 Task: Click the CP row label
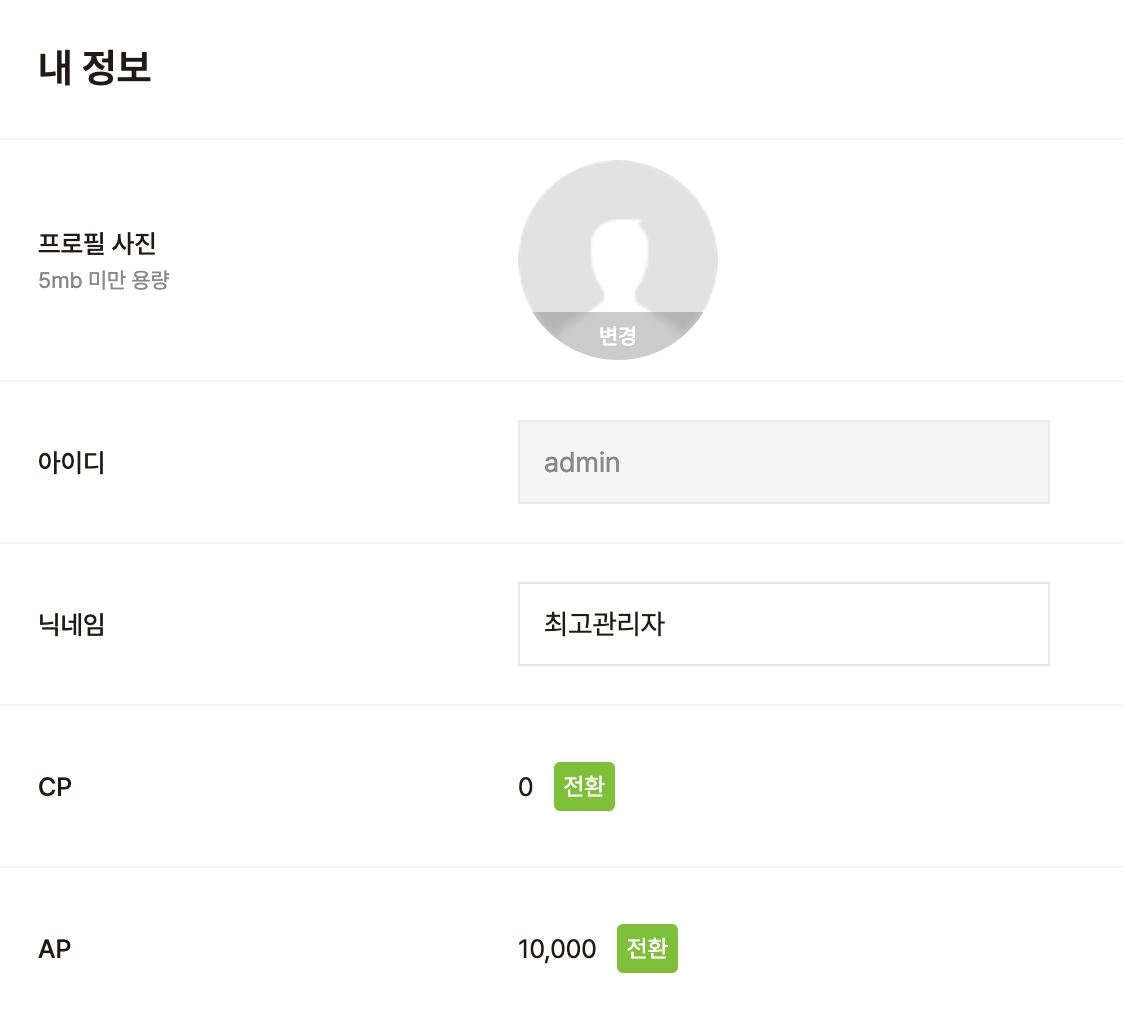[x=55, y=787]
